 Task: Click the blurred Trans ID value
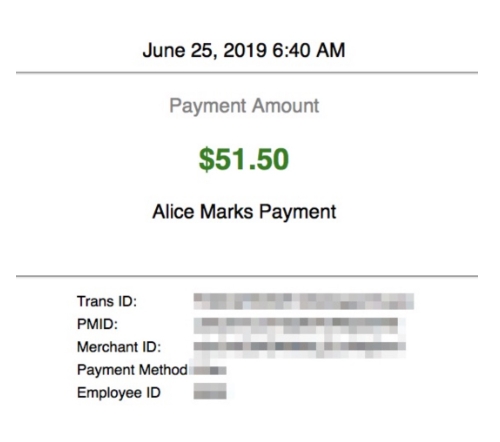[304, 301]
